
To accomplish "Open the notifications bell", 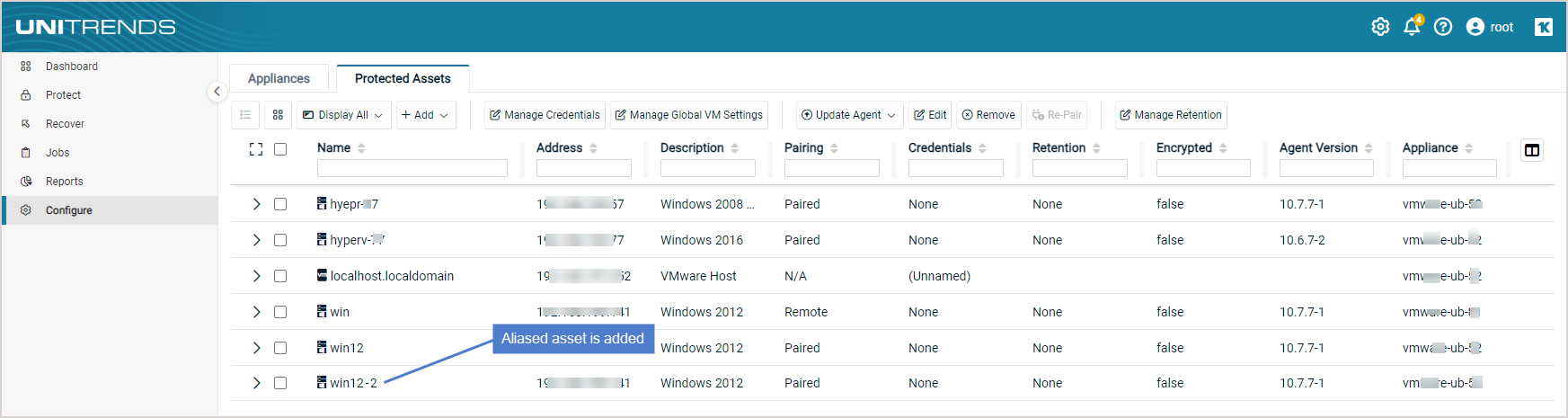I will pyautogui.click(x=1412, y=26).
